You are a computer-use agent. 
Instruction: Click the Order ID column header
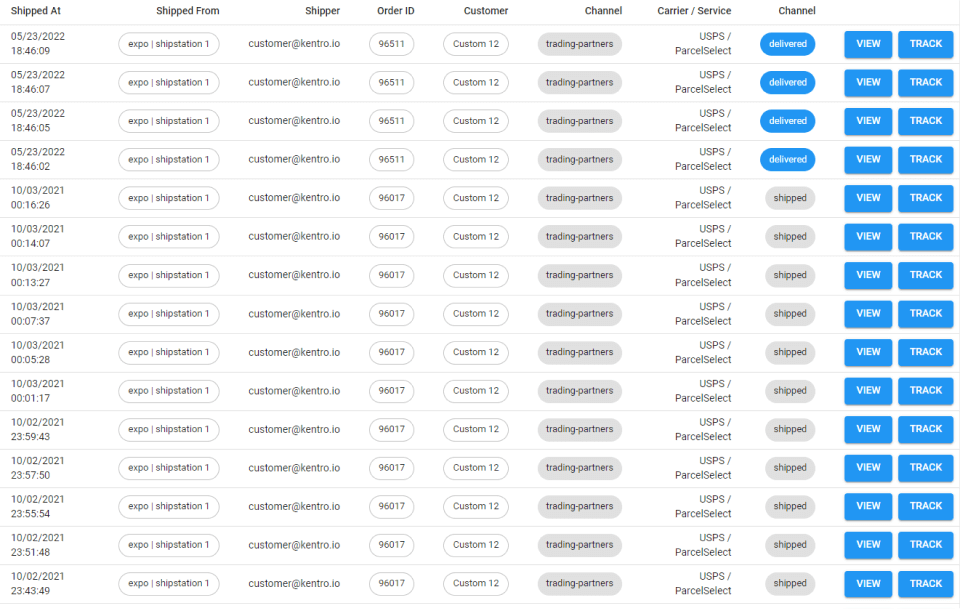click(x=396, y=11)
